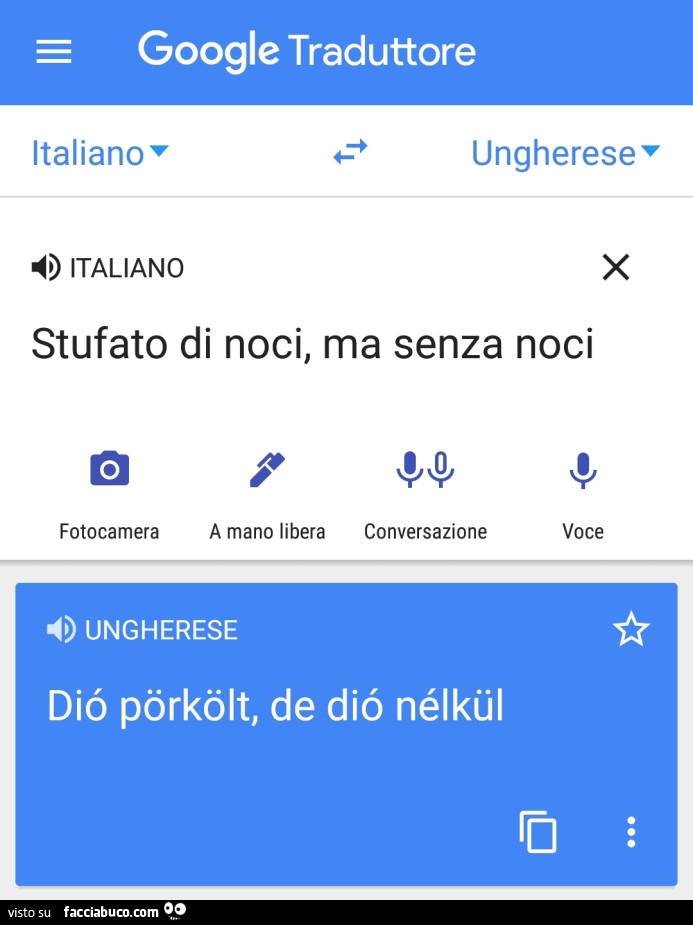Open the hamburger navigation menu
Screen dimensions: 693x925
tap(54, 51)
